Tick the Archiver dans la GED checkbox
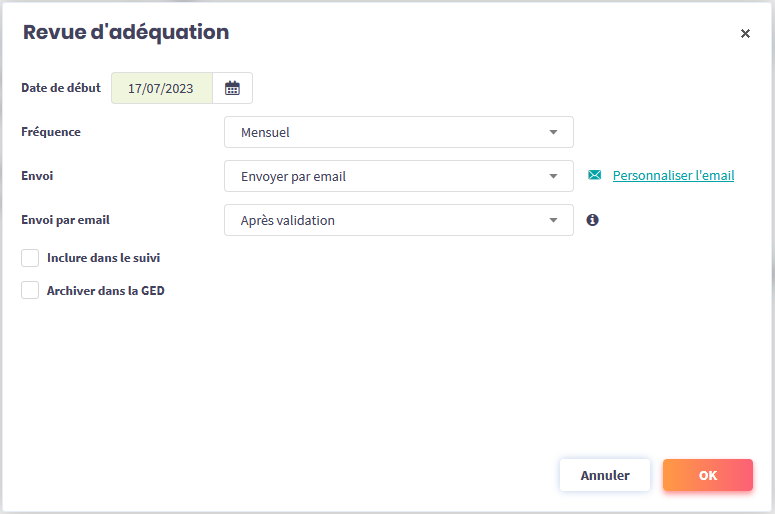 coord(30,291)
